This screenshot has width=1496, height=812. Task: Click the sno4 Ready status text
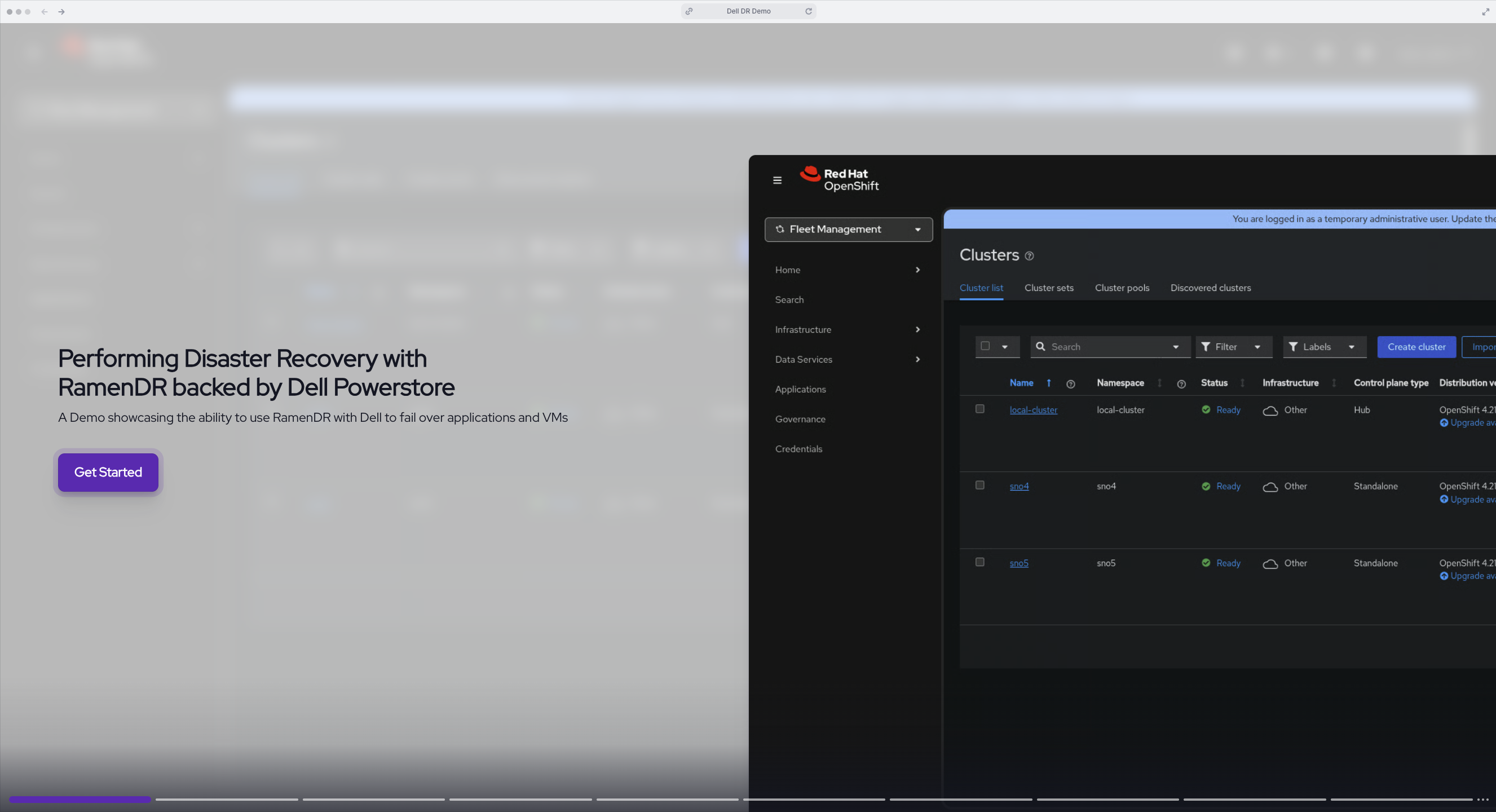1228,486
